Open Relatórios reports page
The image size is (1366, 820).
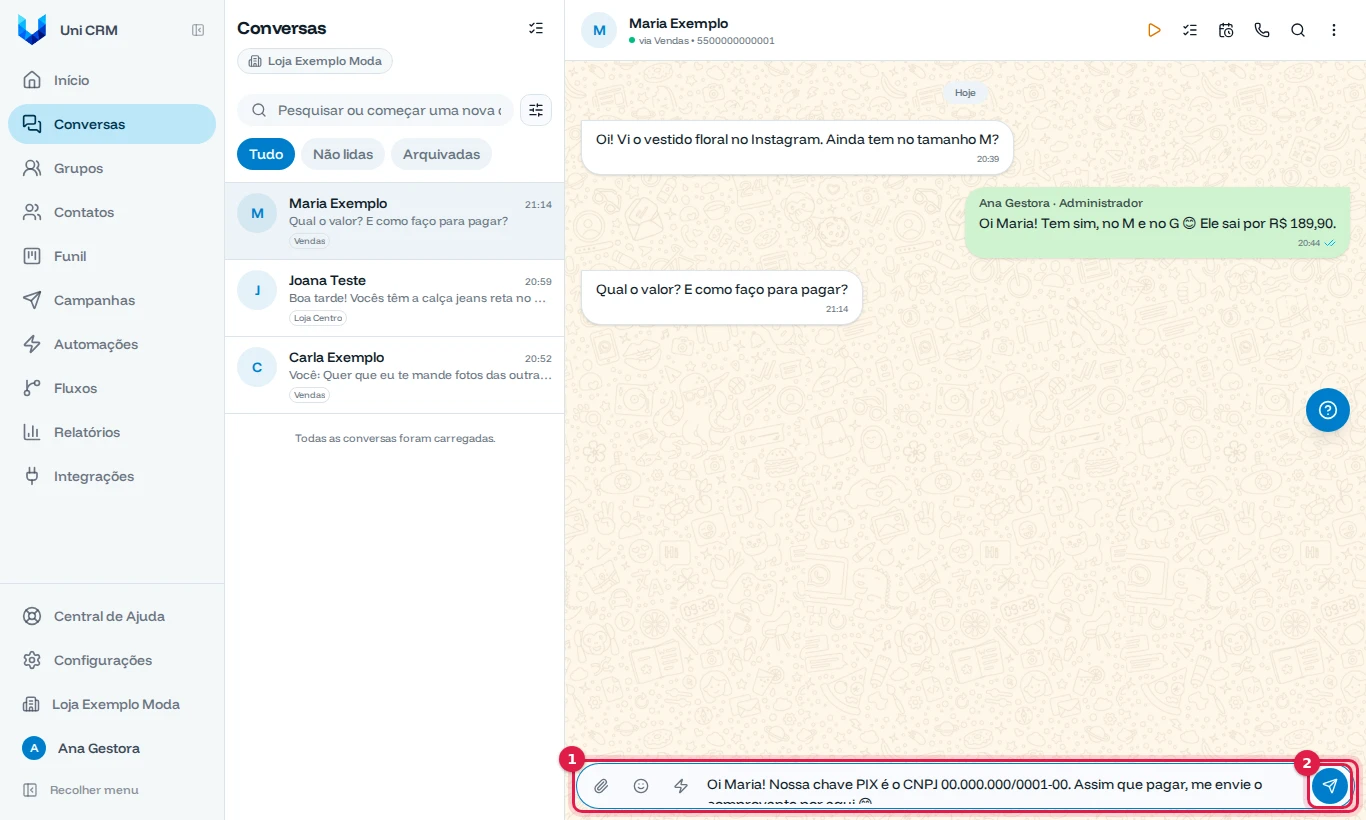[112, 432]
